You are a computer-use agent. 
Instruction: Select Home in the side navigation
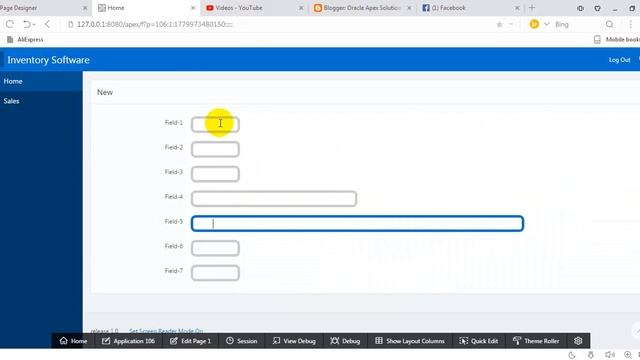(x=41, y=81)
